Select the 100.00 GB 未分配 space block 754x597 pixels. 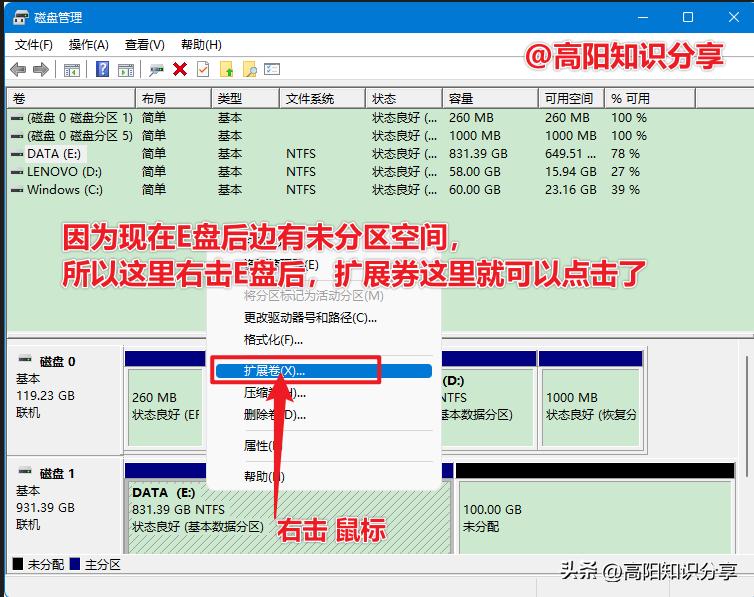(x=595, y=510)
